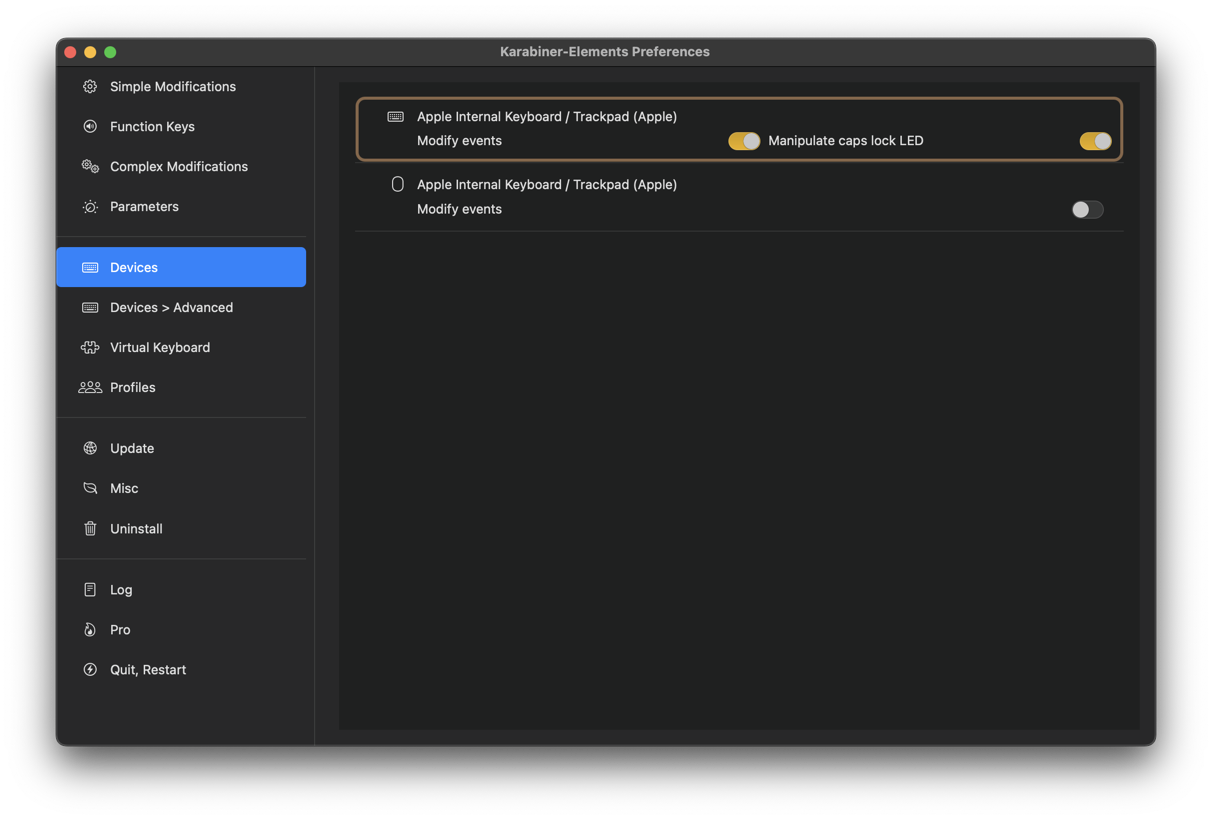Click first 'Apple Internal Keyboard / Trackpad' keyboard name
This screenshot has height=820, width=1212.
click(x=547, y=117)
